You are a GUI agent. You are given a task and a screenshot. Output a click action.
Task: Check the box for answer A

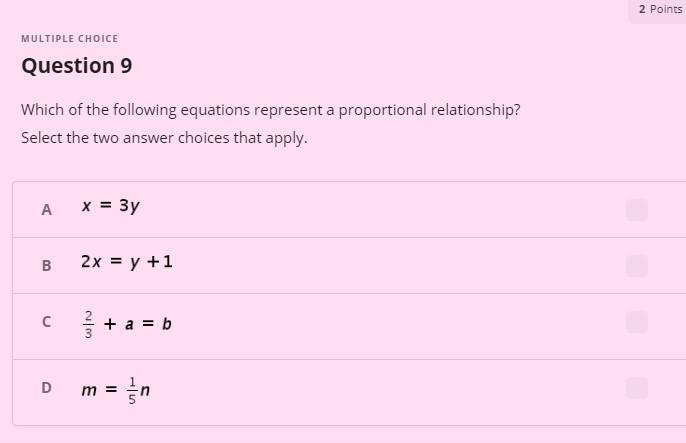pyautogui.click(x=637, y=210)
